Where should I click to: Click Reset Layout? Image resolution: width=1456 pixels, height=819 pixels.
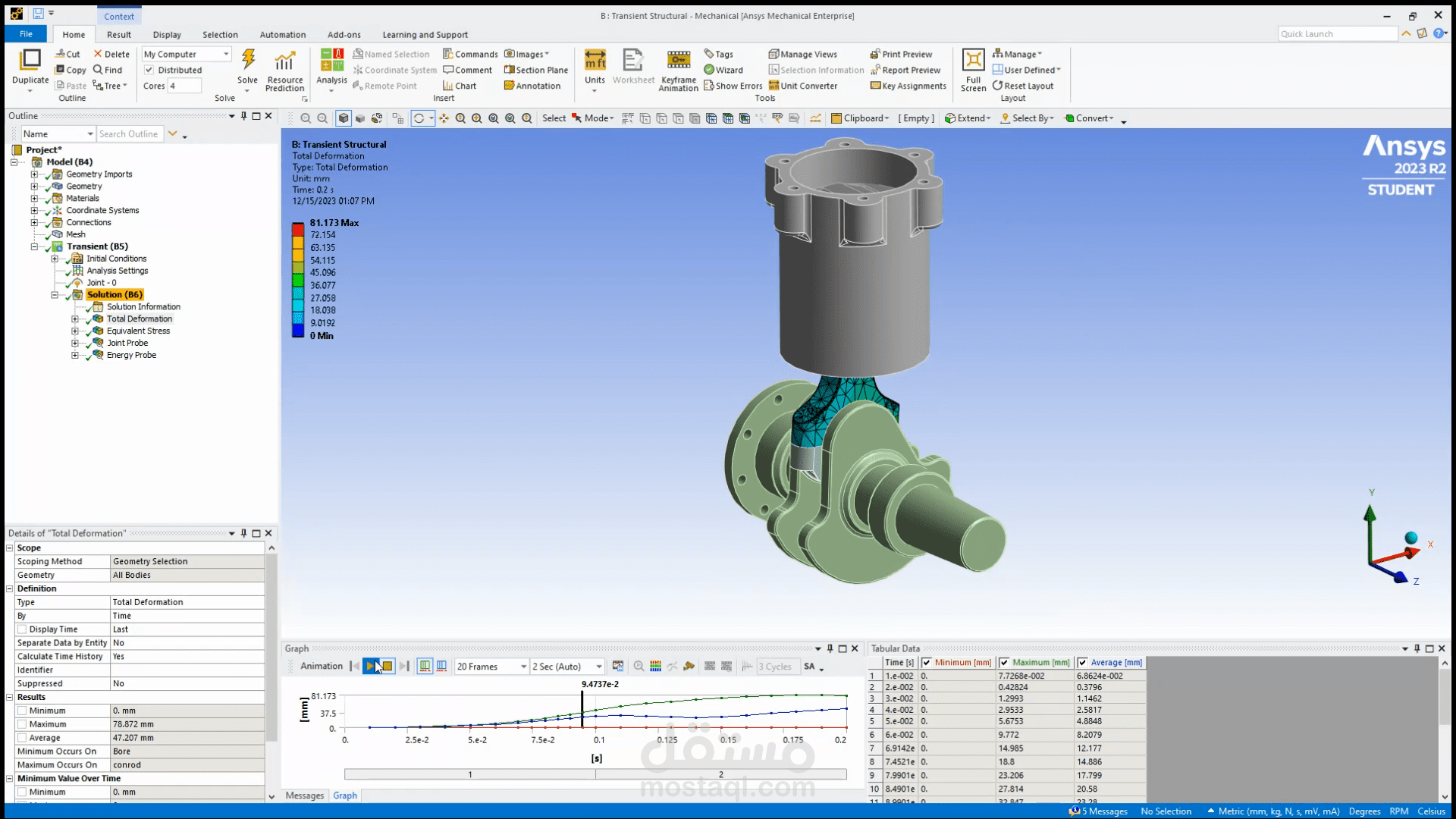tap(1023, 86)
